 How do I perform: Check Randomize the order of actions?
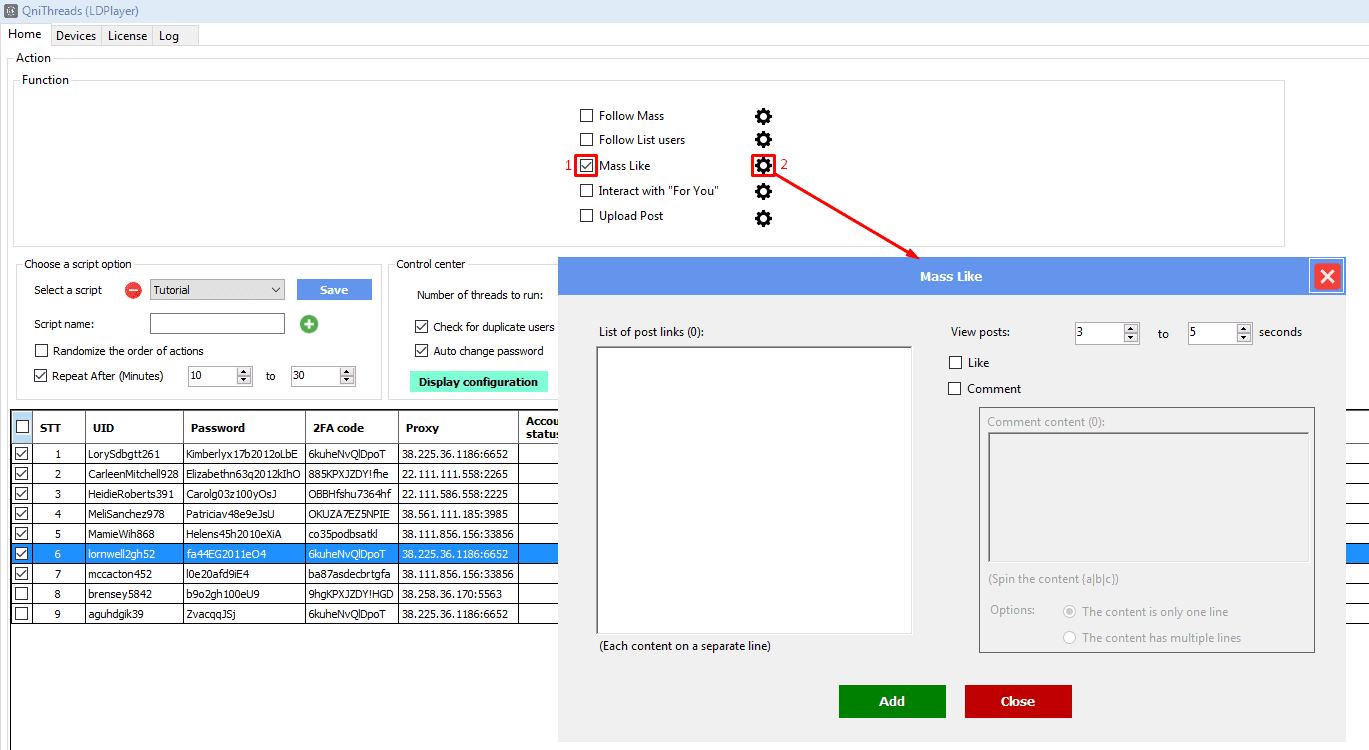click(41, 351)
